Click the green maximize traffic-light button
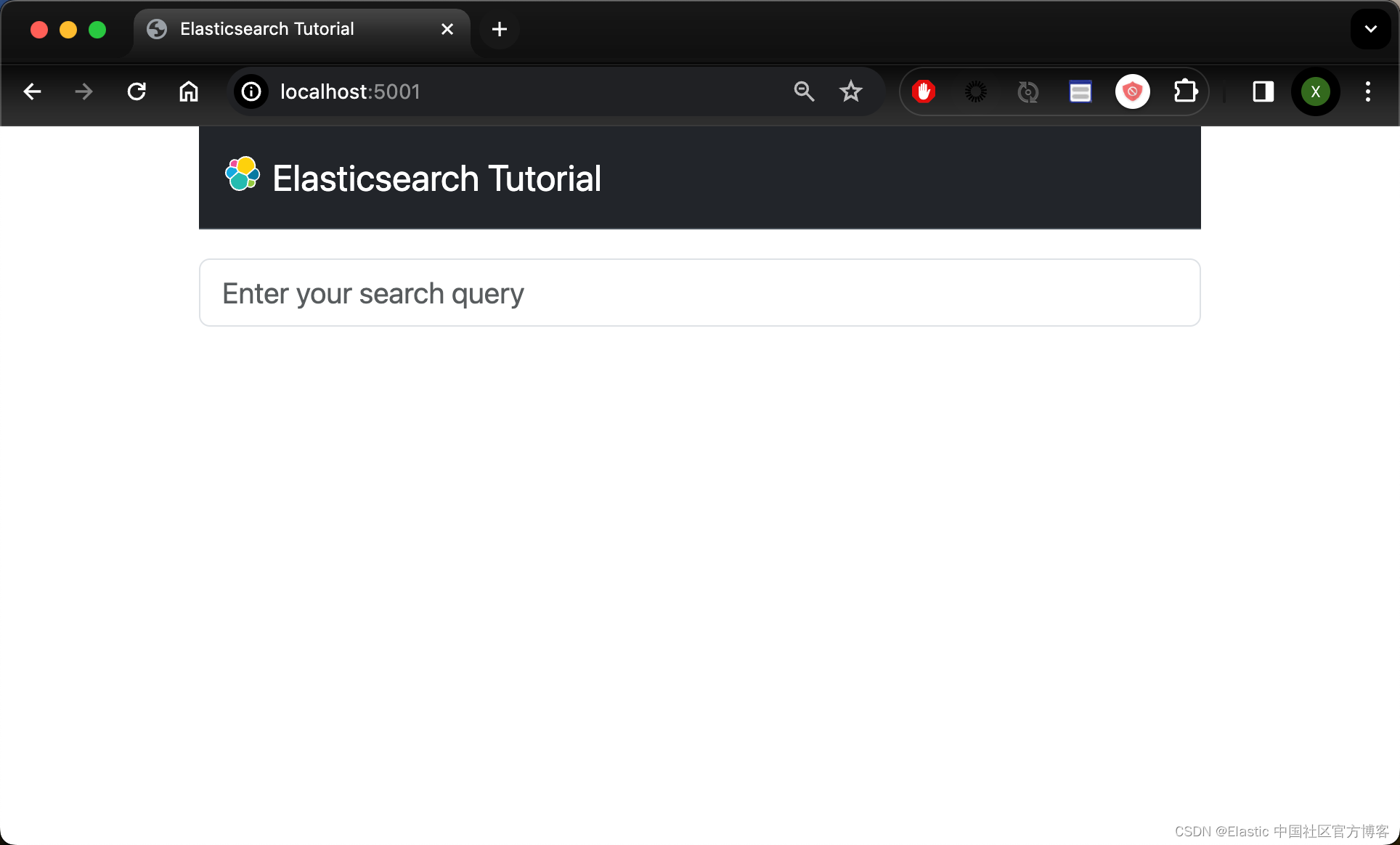Screen dimensions: 1400x845 97,30
